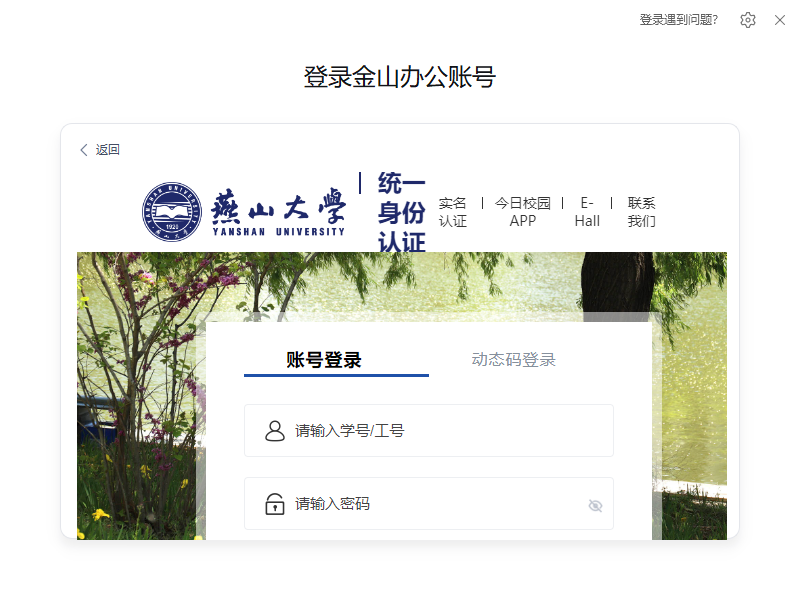Click the 统一身份认证 heading text
This screenshot has height=600, width=800.
(402, 212)
